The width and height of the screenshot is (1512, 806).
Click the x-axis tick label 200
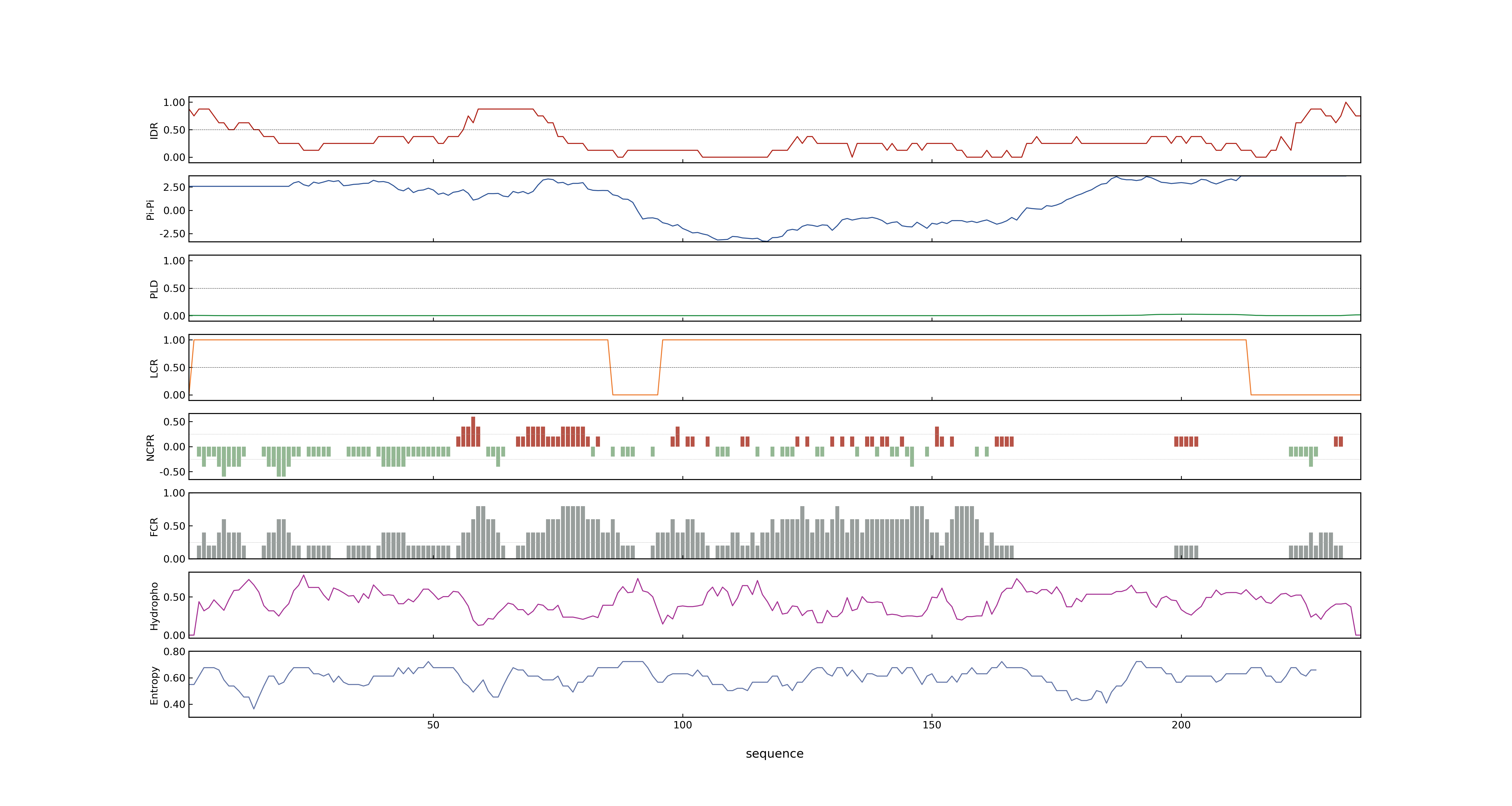tap(1181, 725)
